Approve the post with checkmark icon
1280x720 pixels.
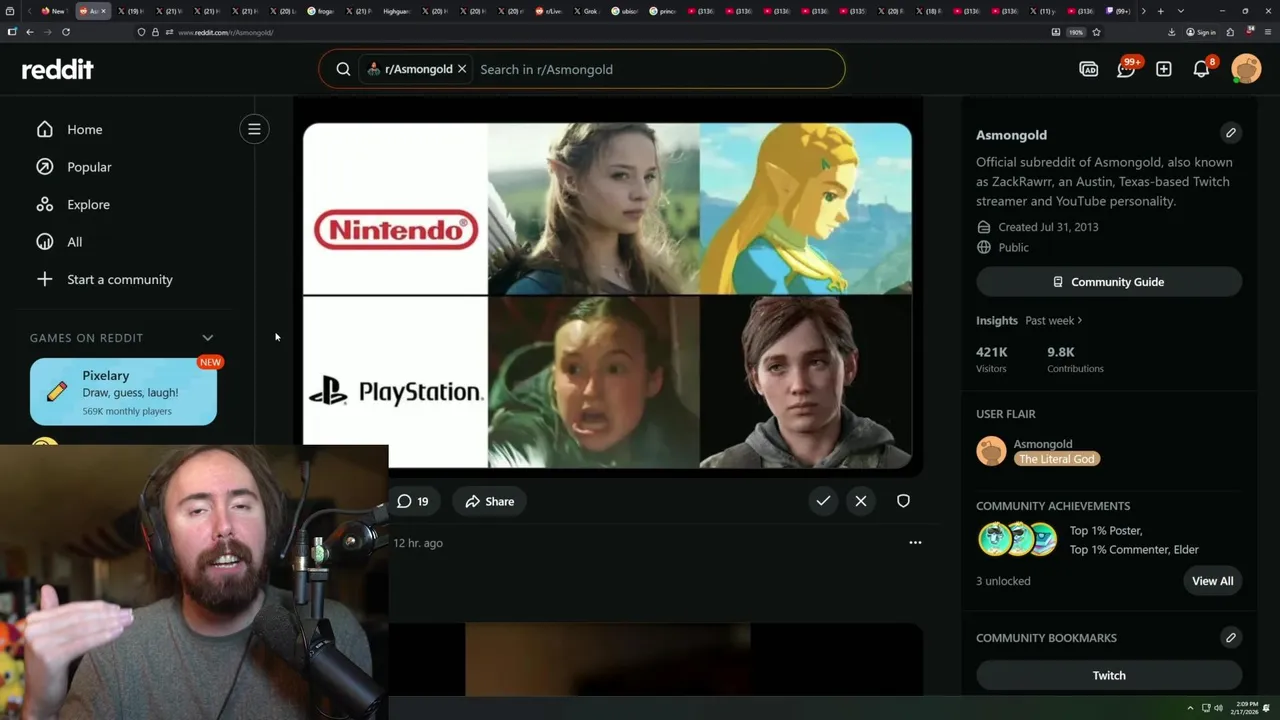(823, 501)
